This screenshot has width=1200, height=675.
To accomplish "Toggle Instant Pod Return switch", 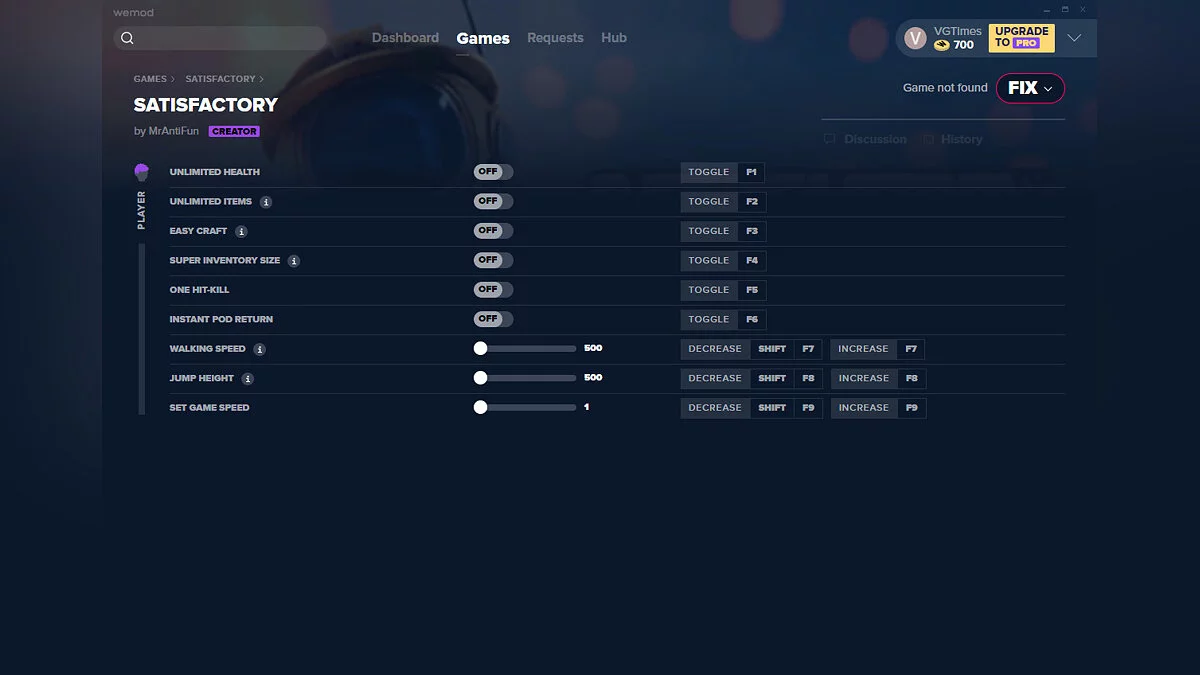I will click(493, 319).
